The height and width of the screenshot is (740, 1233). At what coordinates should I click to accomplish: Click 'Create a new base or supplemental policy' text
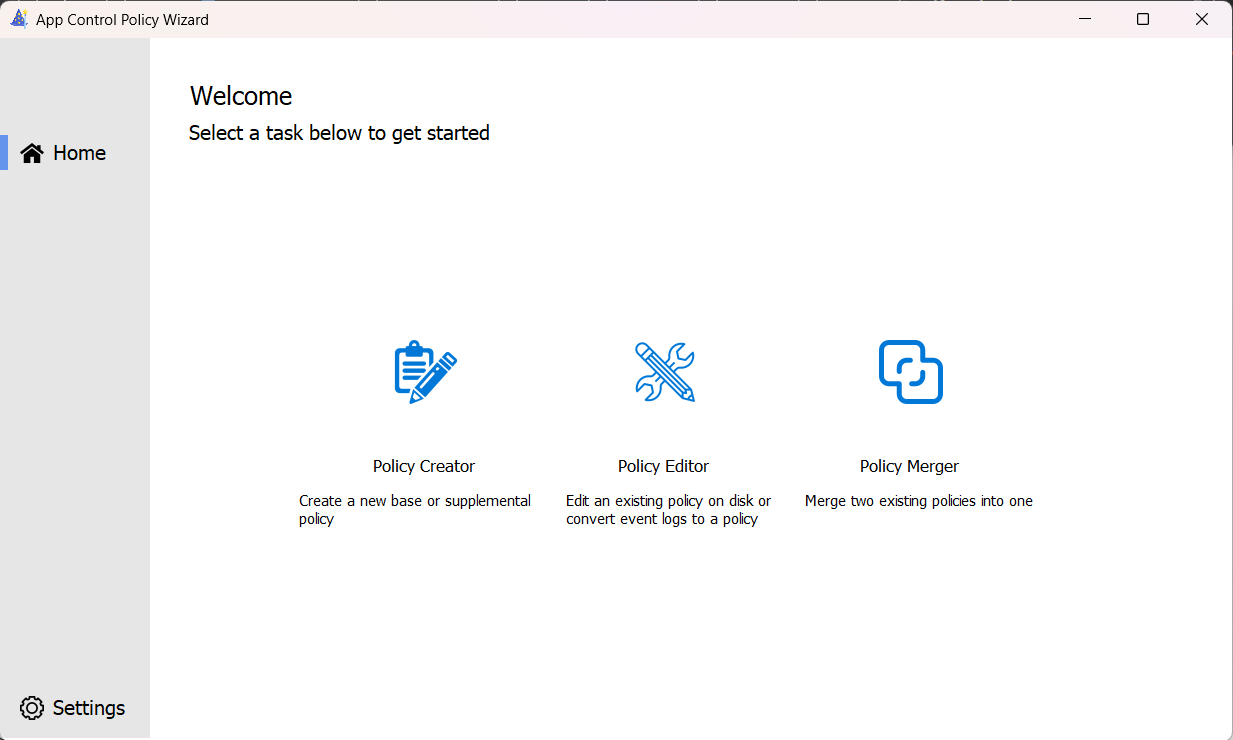point(415,510)
